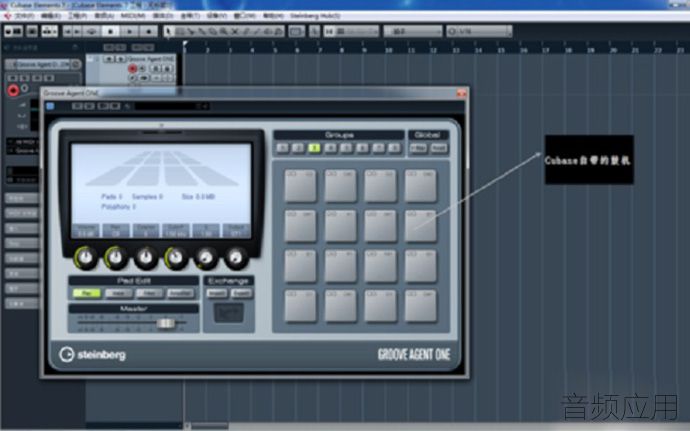
Task: Open the 文件 (File) menu
Action: pyautogui.click(x=24, y=16)
